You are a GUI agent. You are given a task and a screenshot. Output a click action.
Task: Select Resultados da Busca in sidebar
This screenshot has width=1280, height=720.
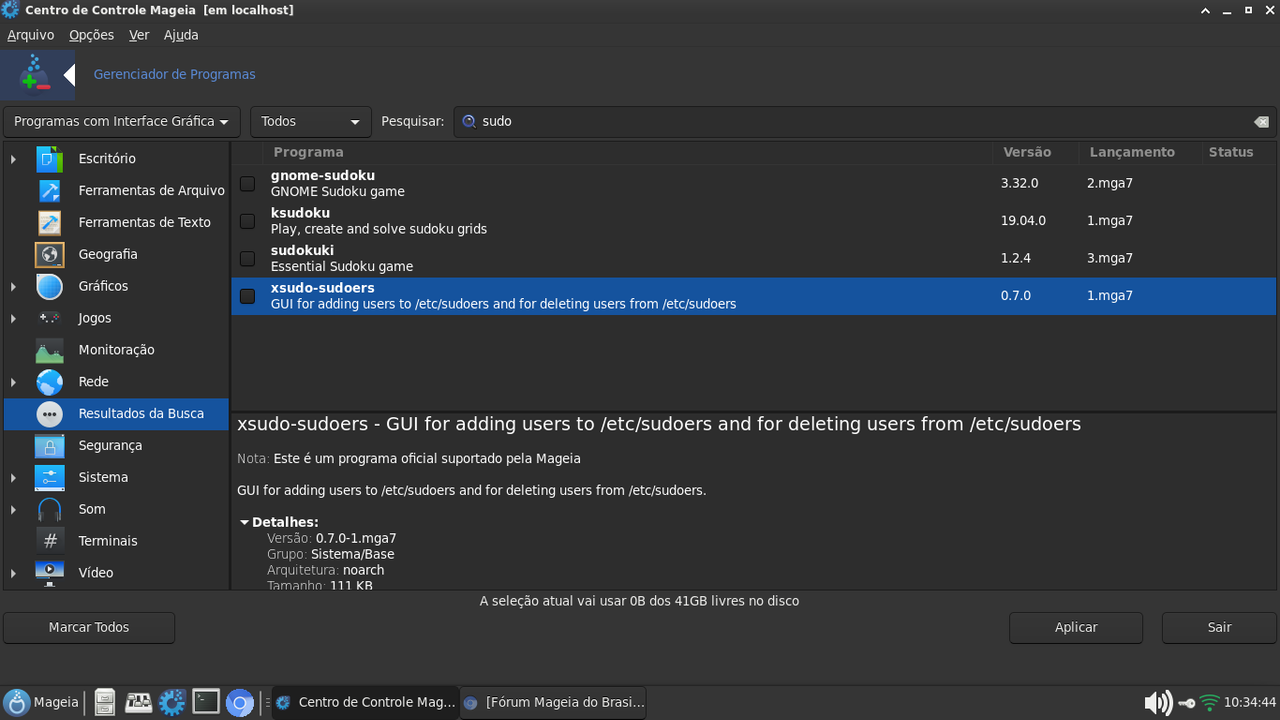116,414
